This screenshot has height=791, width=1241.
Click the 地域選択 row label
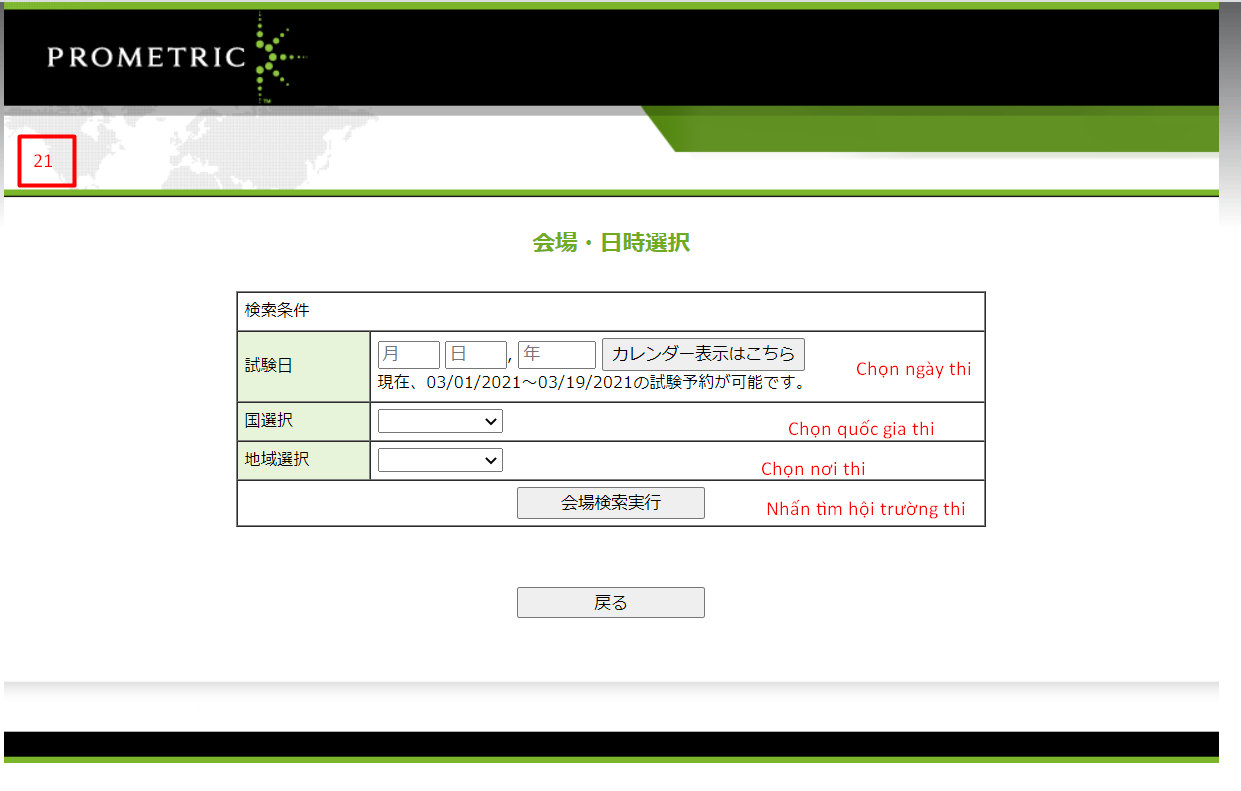coord(277,460)
